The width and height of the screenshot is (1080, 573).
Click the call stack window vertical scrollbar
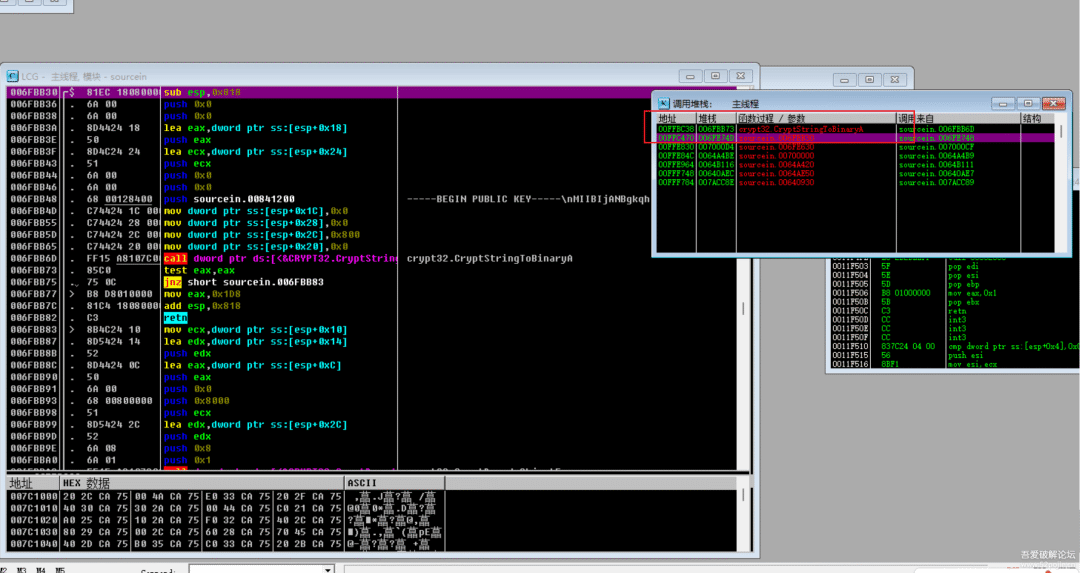click(x=1062, y=190)
